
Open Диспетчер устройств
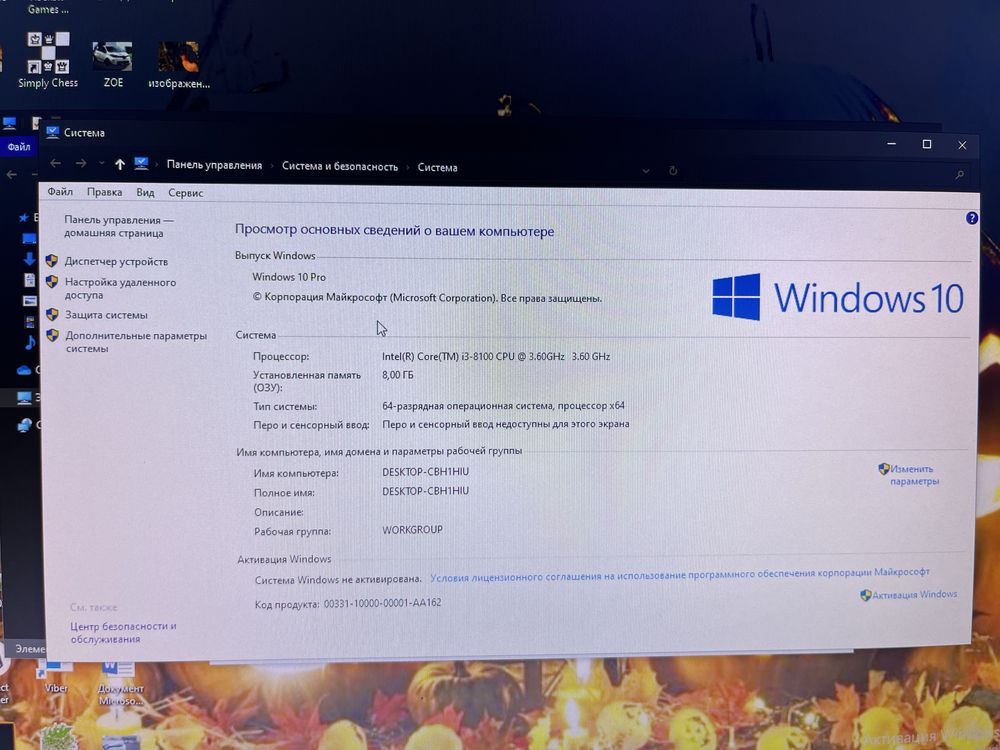pos(116,261)
